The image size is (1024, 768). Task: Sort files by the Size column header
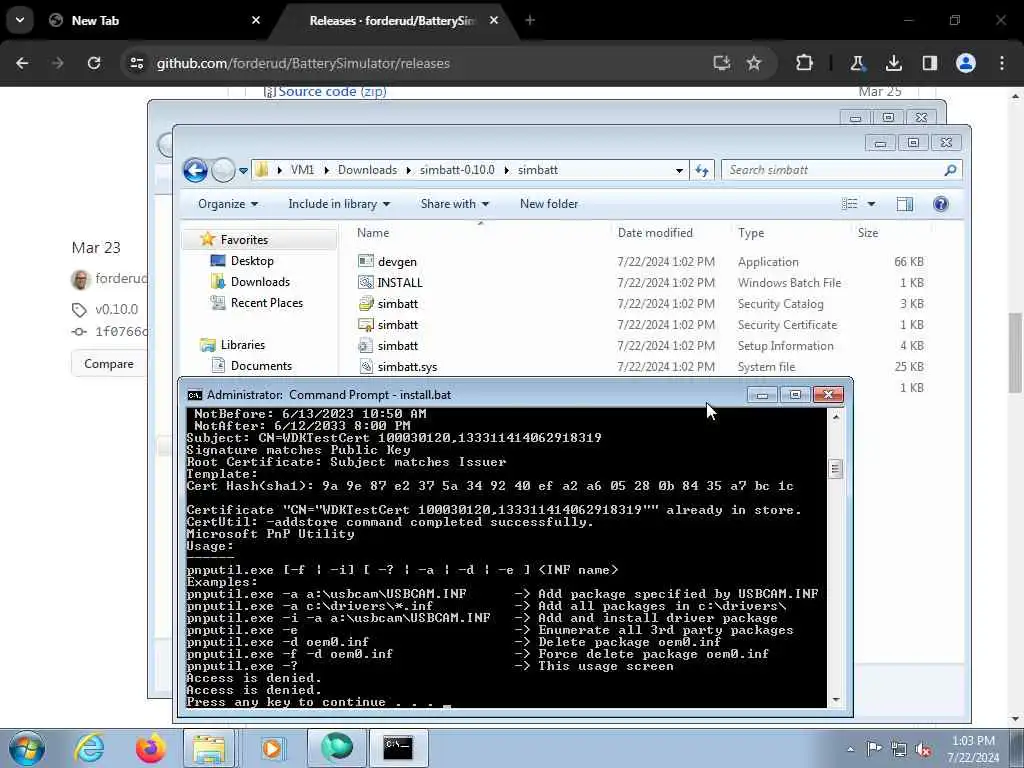pyautogui.click(x=868, y=232)
